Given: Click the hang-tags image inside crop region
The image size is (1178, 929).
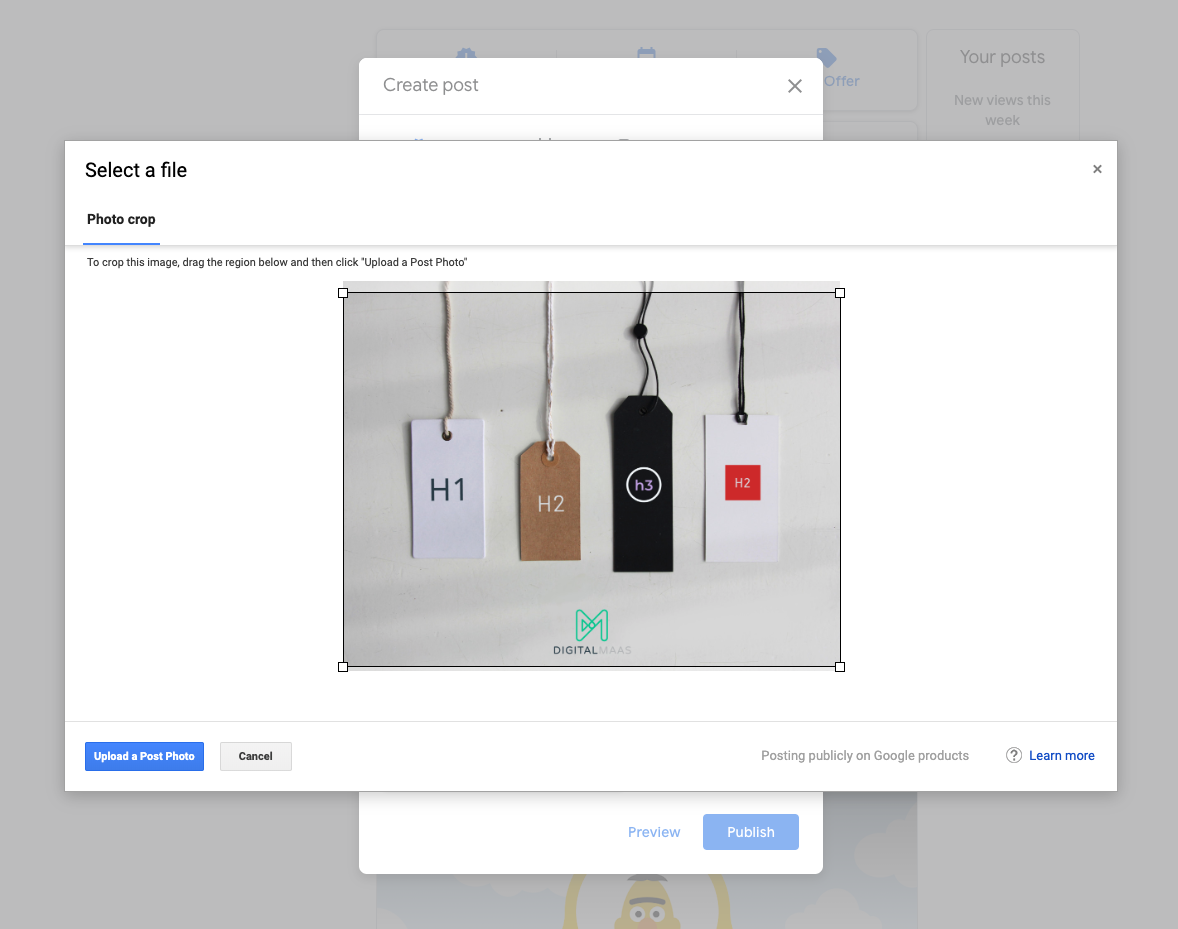Looking at the screenshot, I should tap(591, 480).
